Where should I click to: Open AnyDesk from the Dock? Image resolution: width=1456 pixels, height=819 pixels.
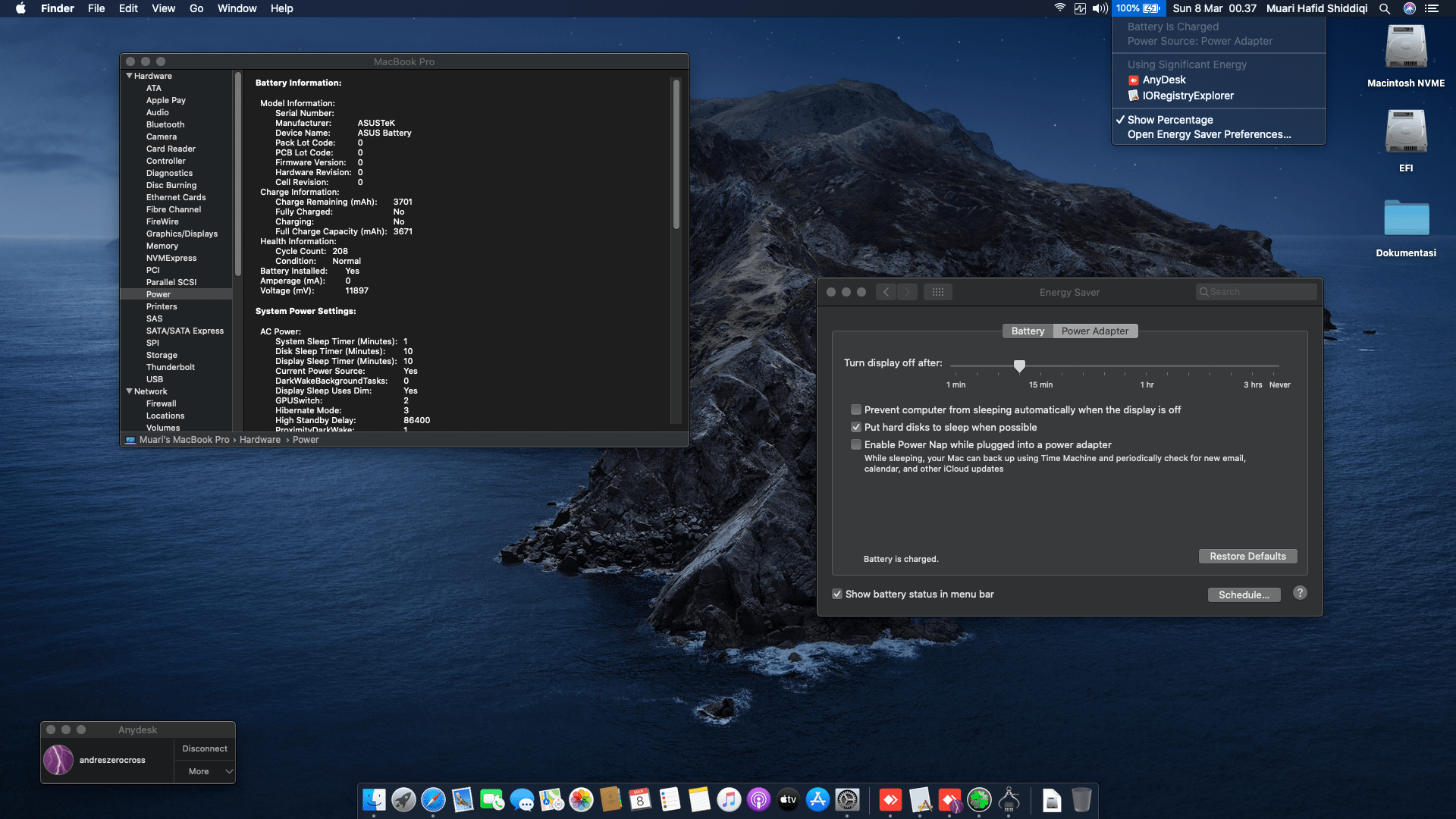tap(891, 800)
